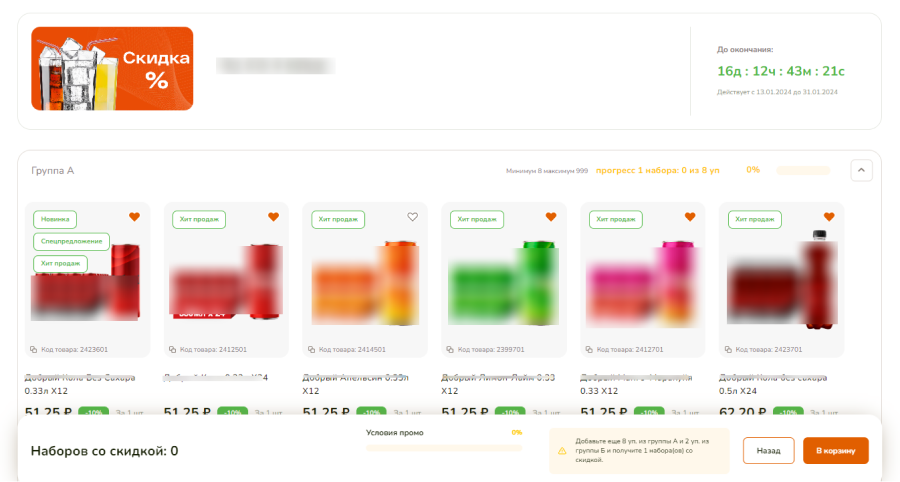
Task: Toggle favorite heart on product 2399701
Action: click(x=551, y=217)
